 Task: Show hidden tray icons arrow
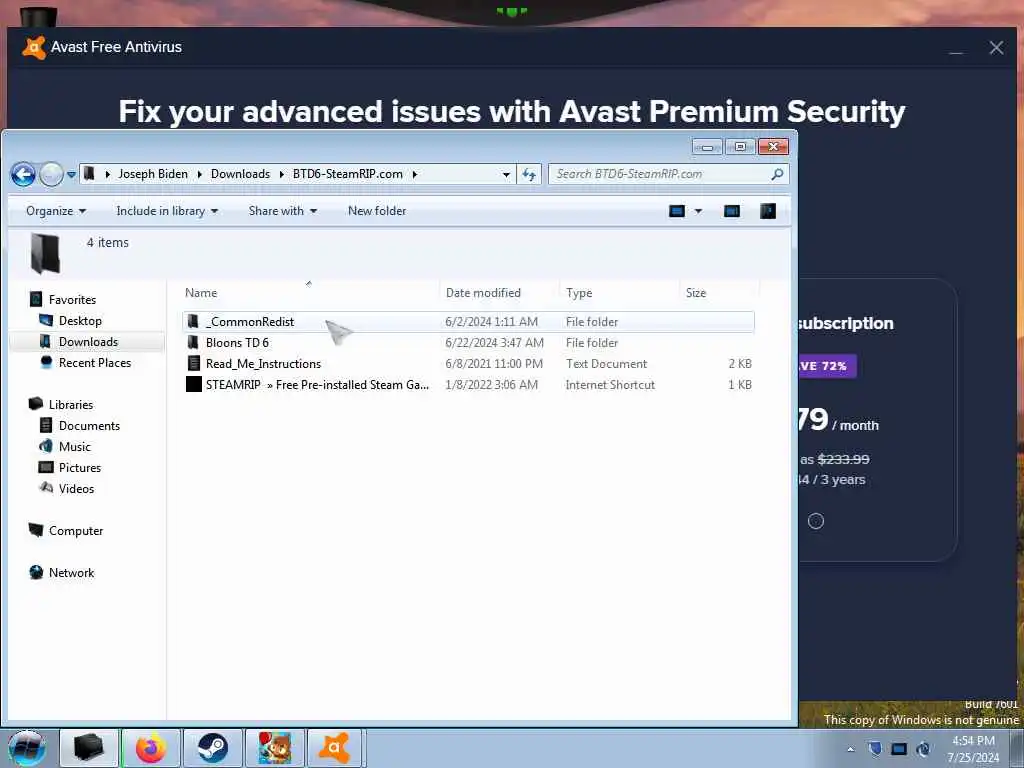pyautogui.click(x=850, y=750)
